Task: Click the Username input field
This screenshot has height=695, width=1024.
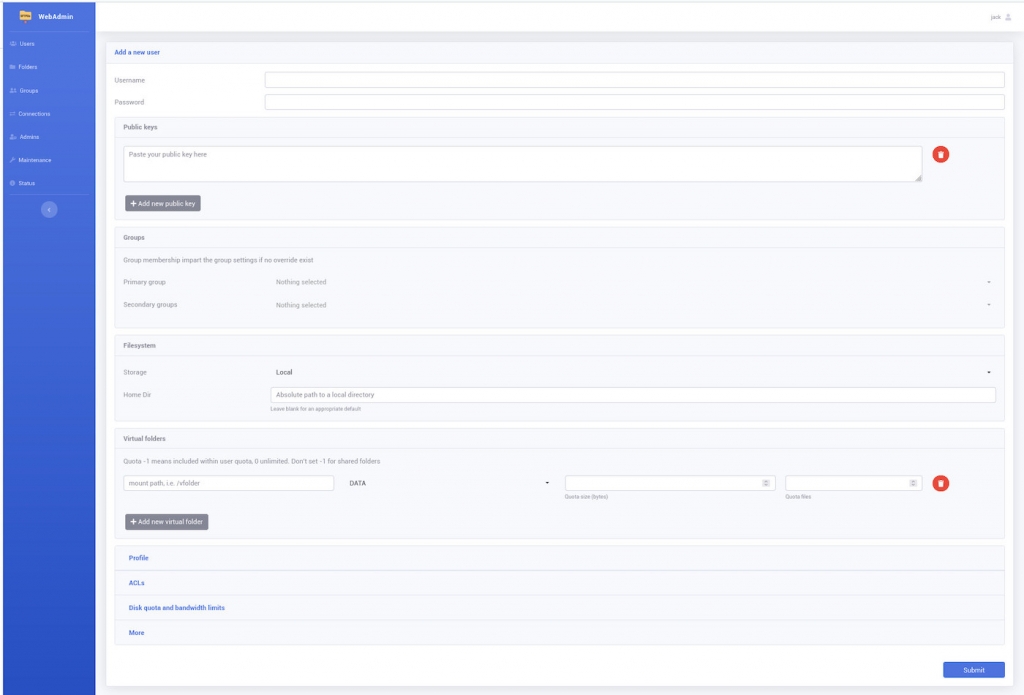Action: 634,80
